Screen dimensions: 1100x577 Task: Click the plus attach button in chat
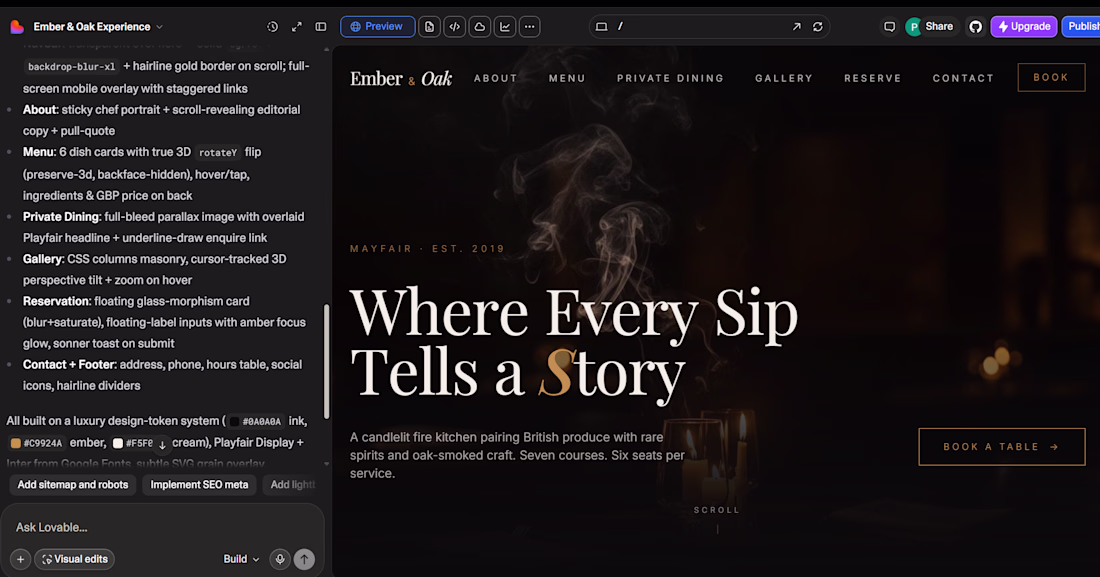(20, 559)
